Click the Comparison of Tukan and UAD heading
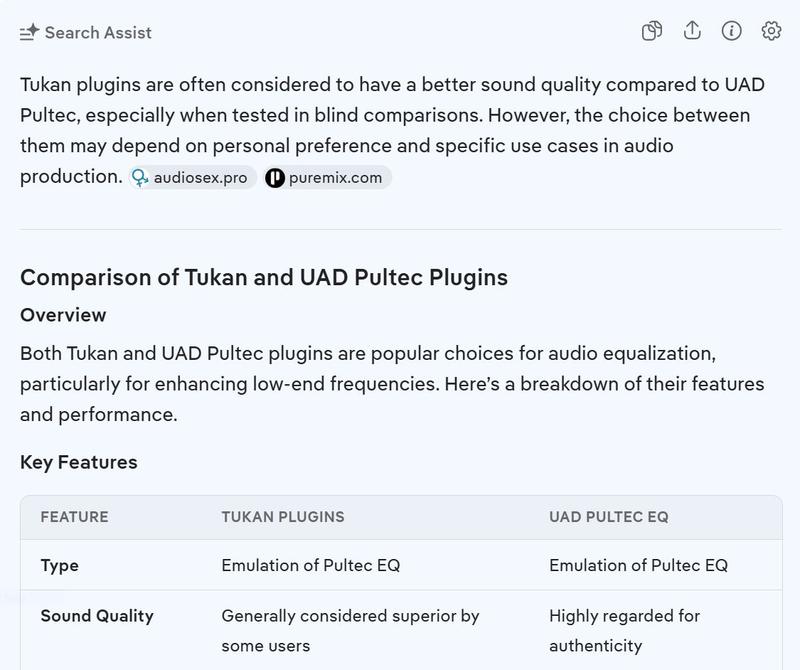The width and height of the screenshot is (800, 670). pyautogui.click(x=264, y=277)
